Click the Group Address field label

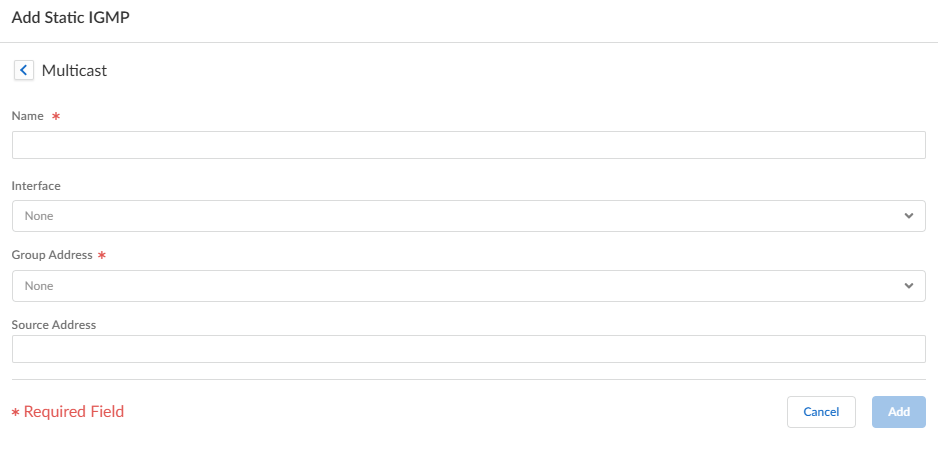click(52, 255)
